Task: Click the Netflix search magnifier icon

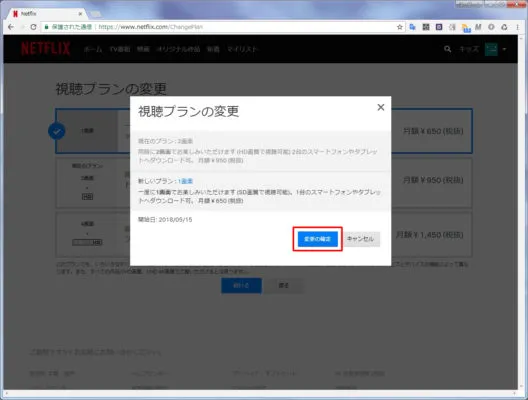Action: pos(448,49)
